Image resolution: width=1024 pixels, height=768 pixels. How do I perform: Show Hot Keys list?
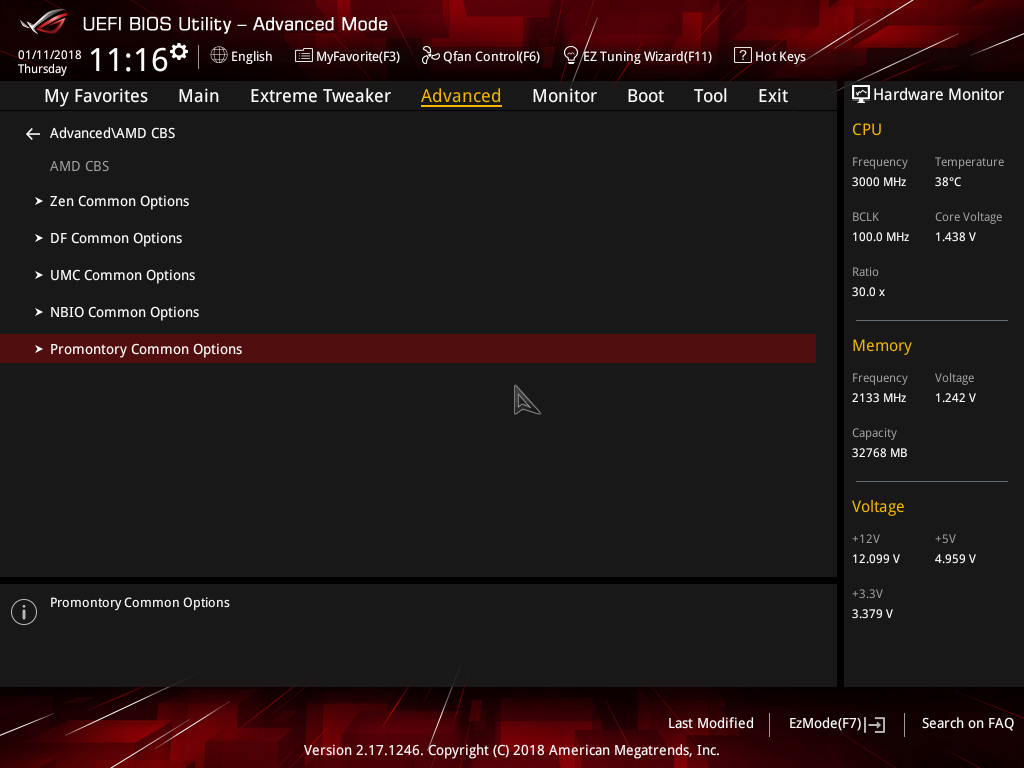click(770, 56)
